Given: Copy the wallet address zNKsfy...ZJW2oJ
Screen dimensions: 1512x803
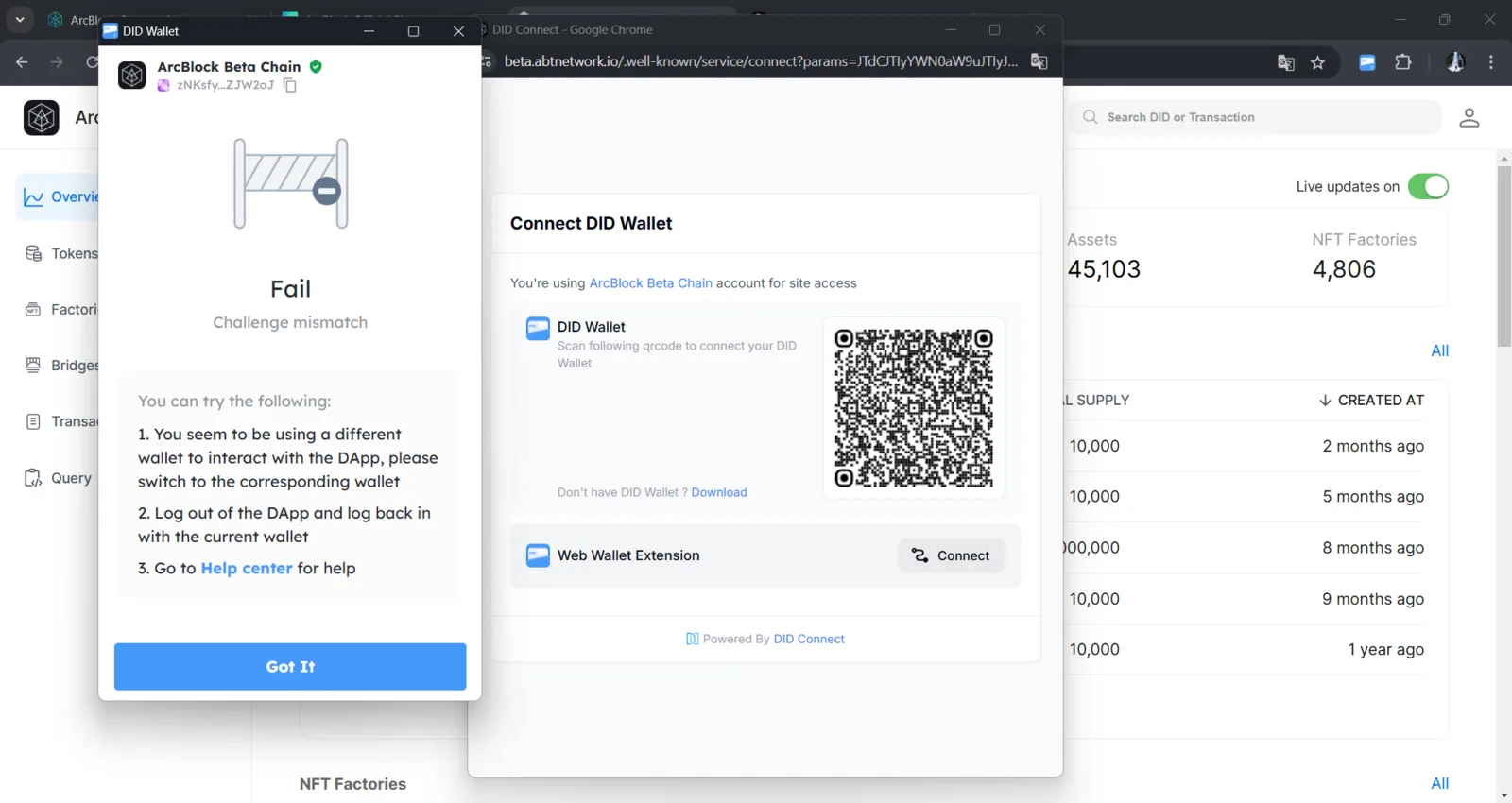Looking at the screenshot, I should pyautogui.click(x=290, y=86).
